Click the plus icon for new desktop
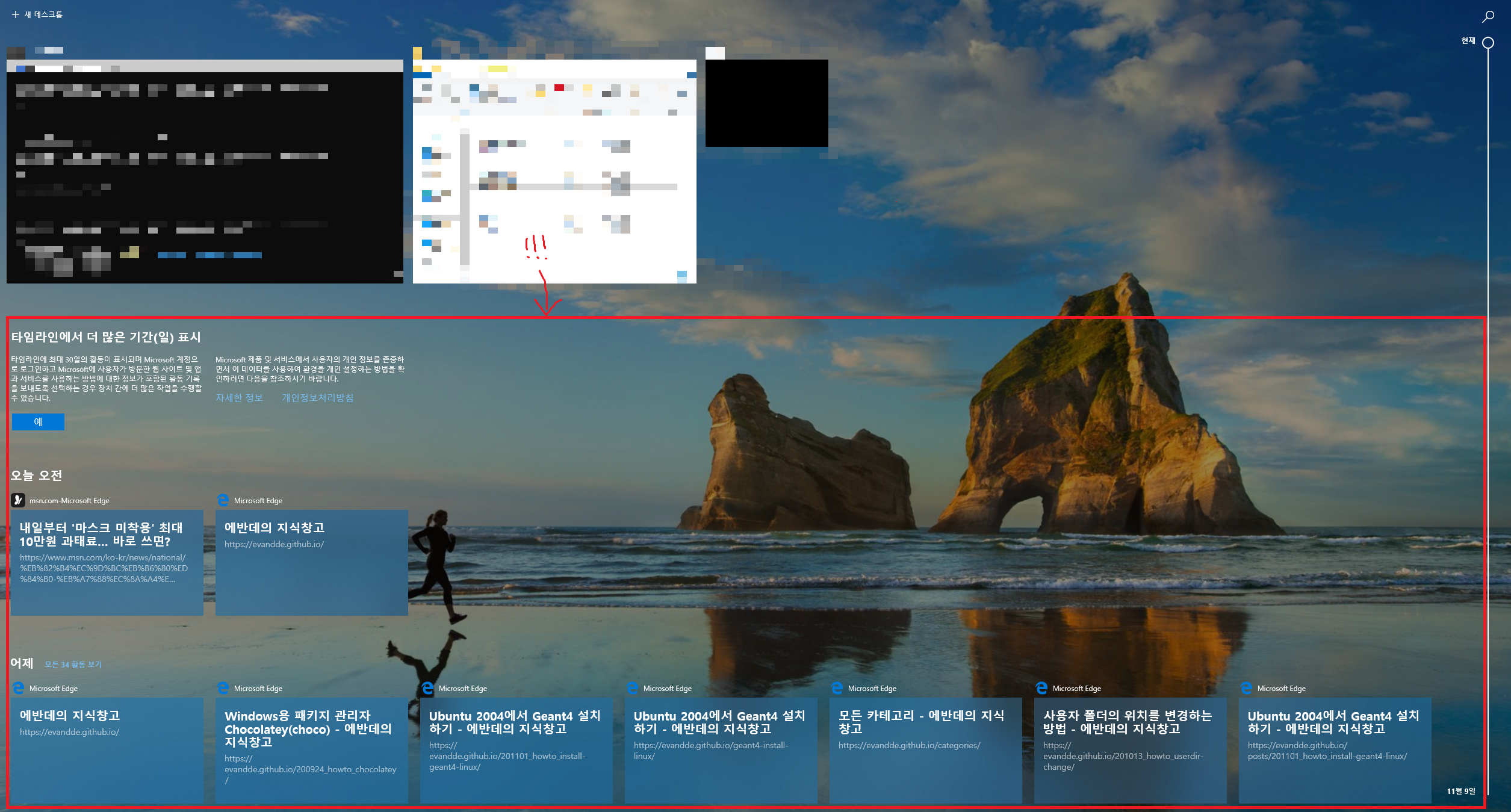 (16, 14)
